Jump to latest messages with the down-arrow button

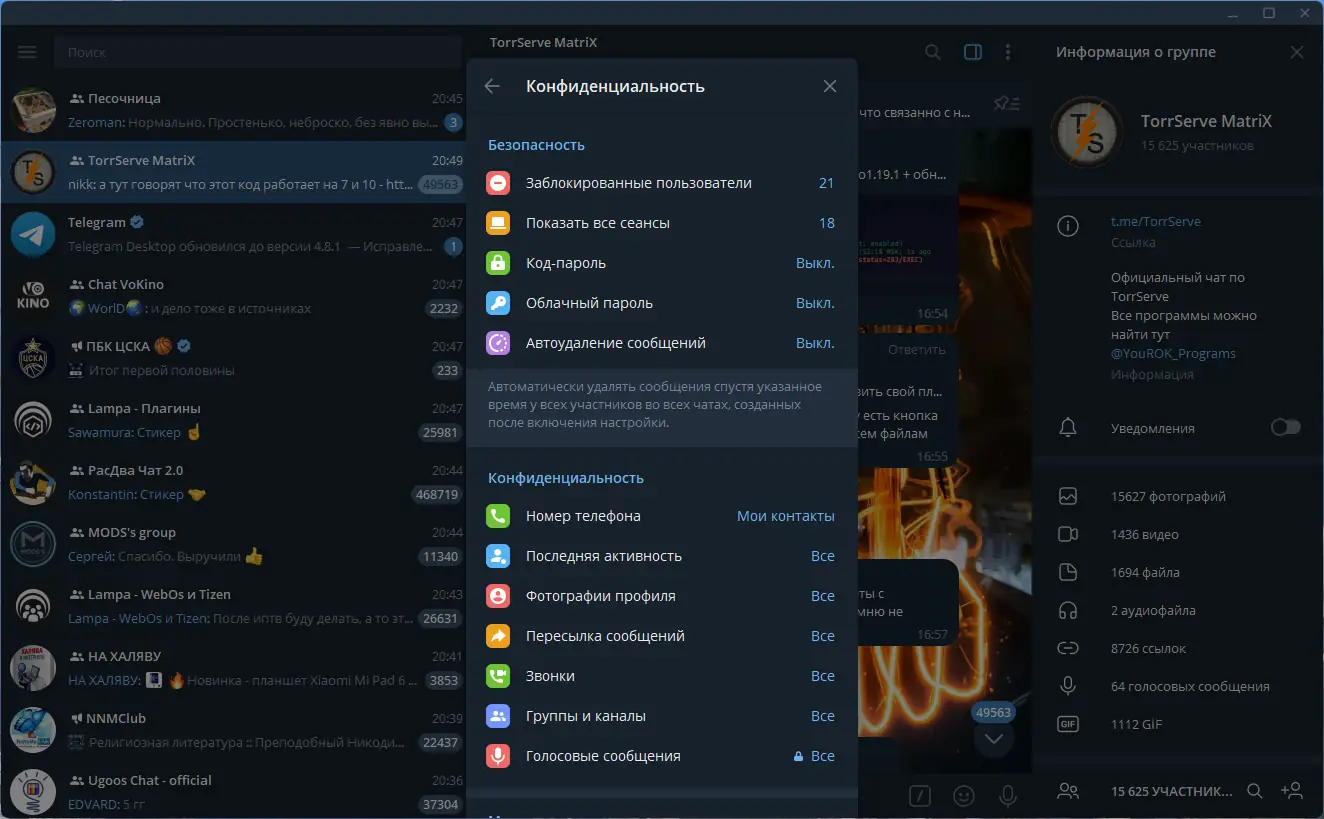[993, 739]
